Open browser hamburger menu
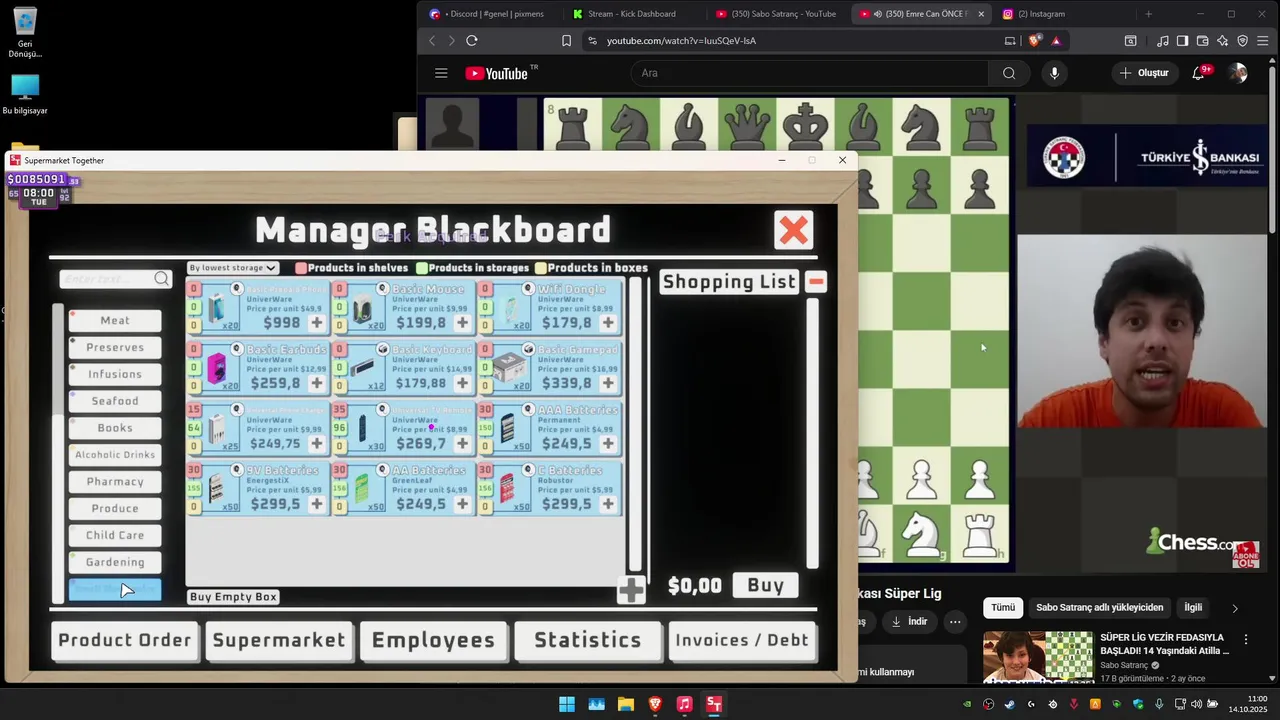 tap(1262, 41)
